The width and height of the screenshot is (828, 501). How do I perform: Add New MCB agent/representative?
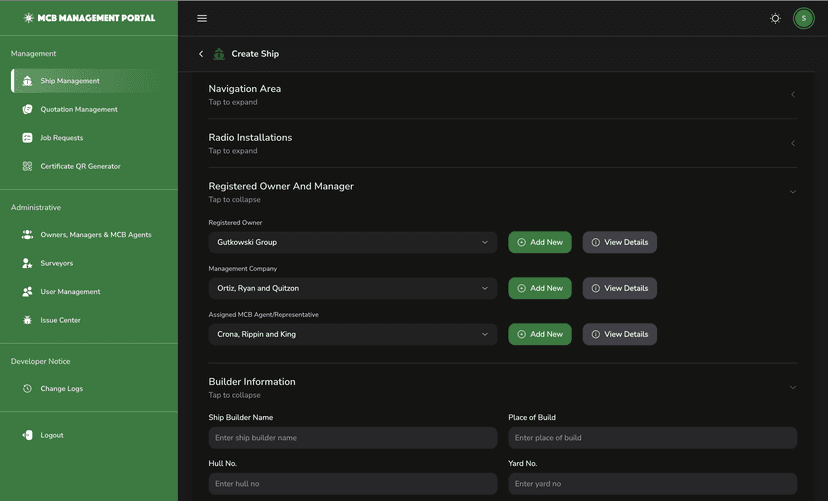540,334
